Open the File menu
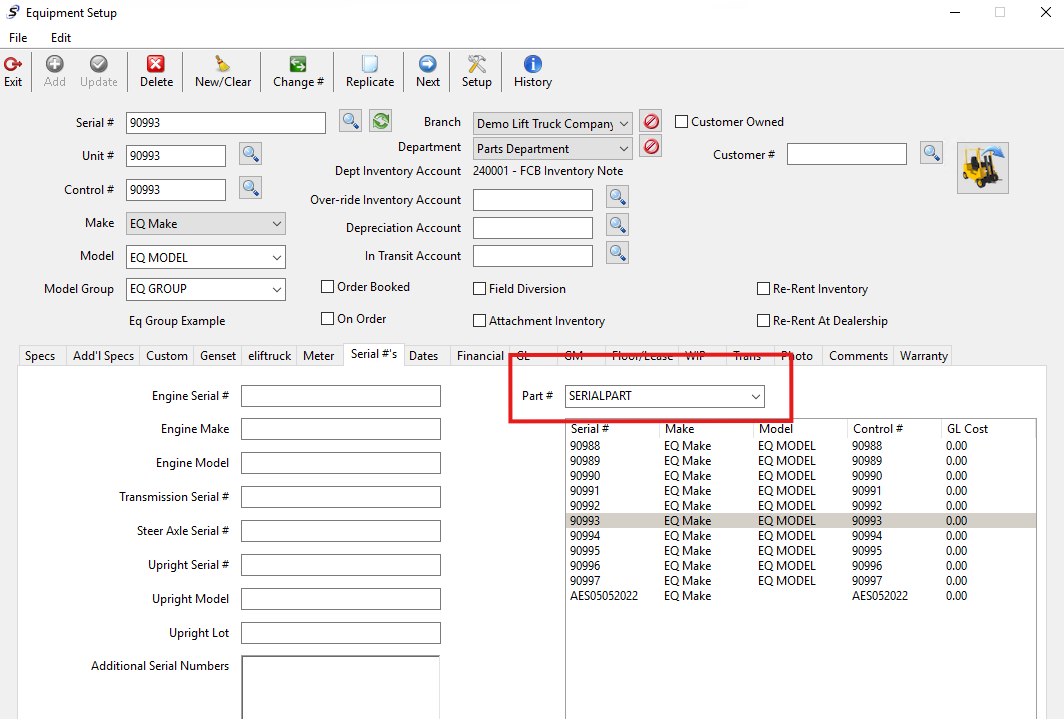 click(18, 38)
